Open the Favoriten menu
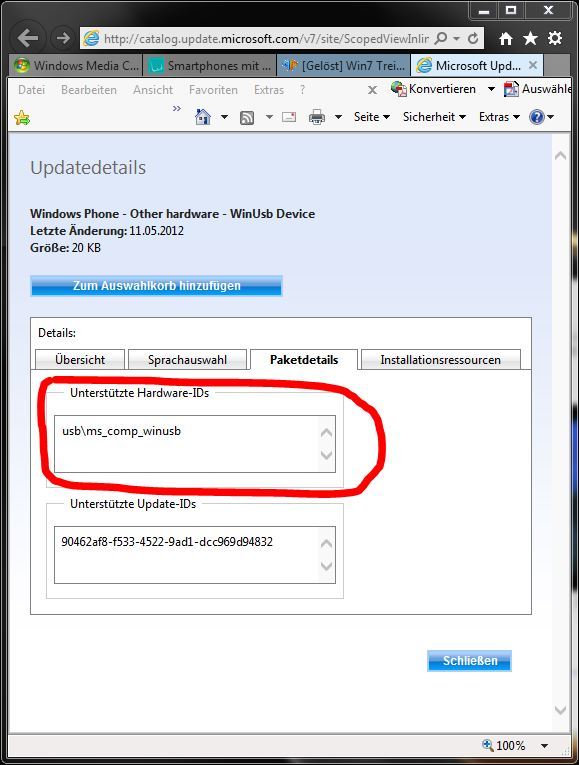The width and height of the screenshot is (579, 765). coord(213,90)
